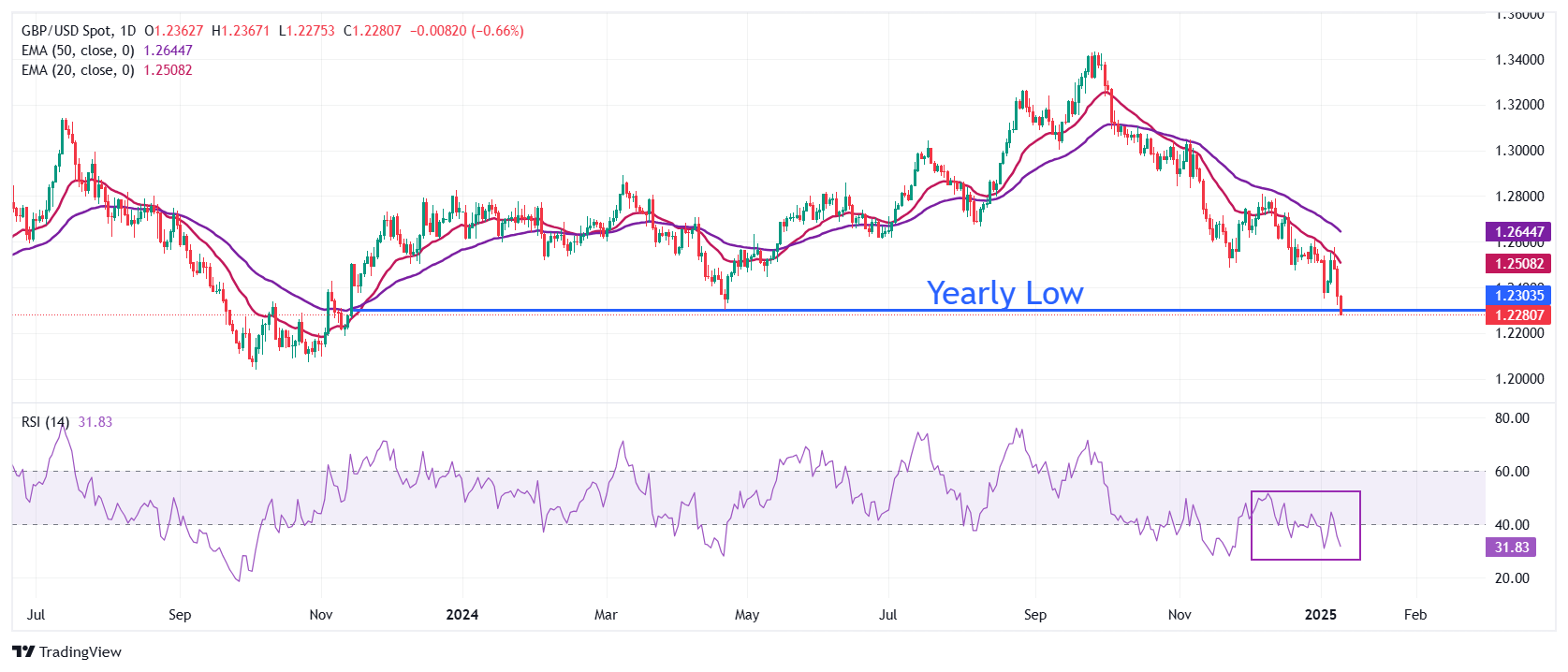This screenshot has width=1568, height=672.
Task: Click the Mar label on time axis
Action: coord(606,615)
